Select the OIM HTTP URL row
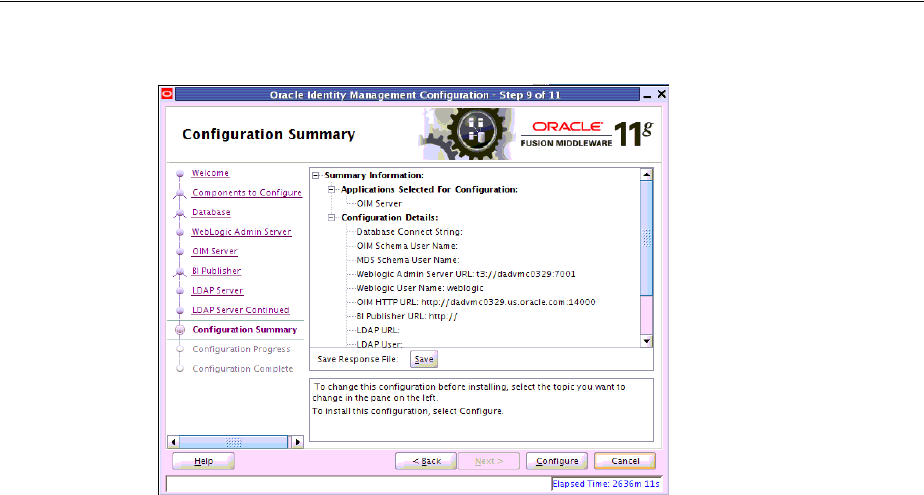This screenshot has height=495, width=924. pos(476,302)
